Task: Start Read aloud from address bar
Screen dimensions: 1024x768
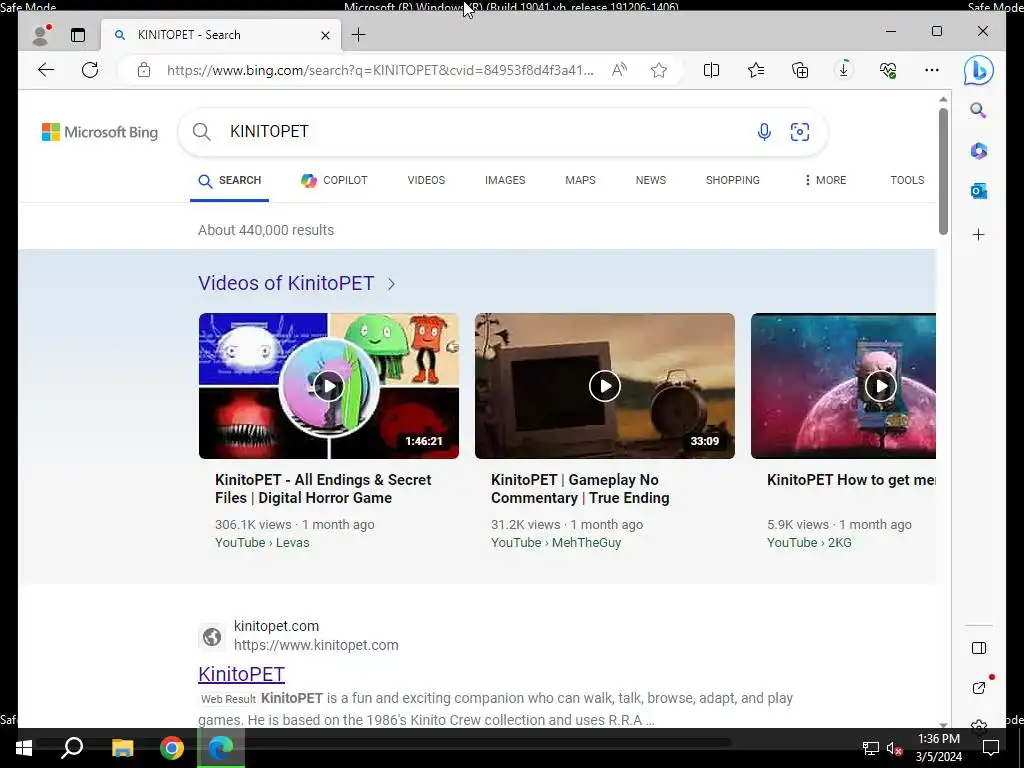Action: (x=619, y=70)
